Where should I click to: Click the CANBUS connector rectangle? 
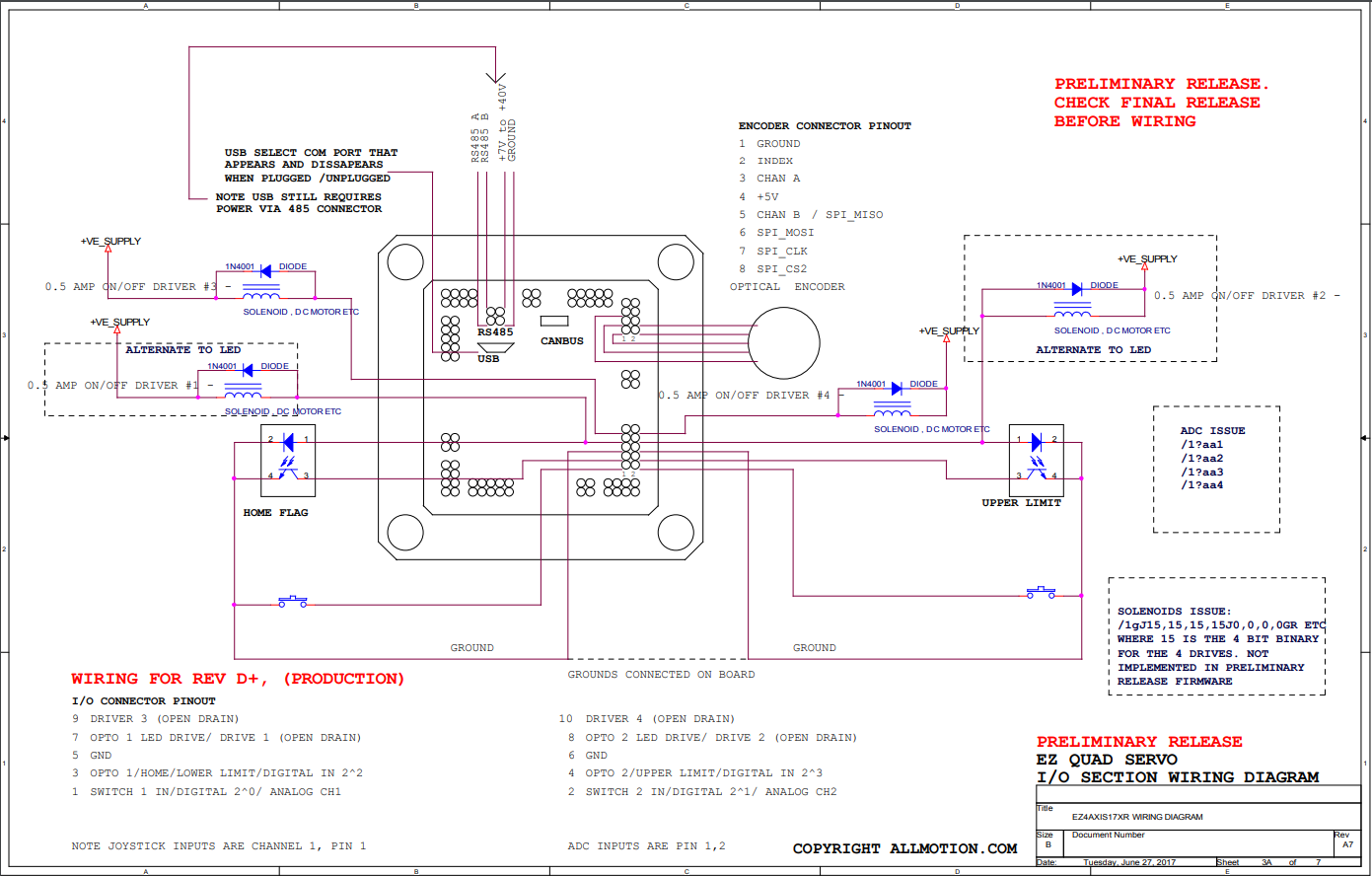pos(554,321)
